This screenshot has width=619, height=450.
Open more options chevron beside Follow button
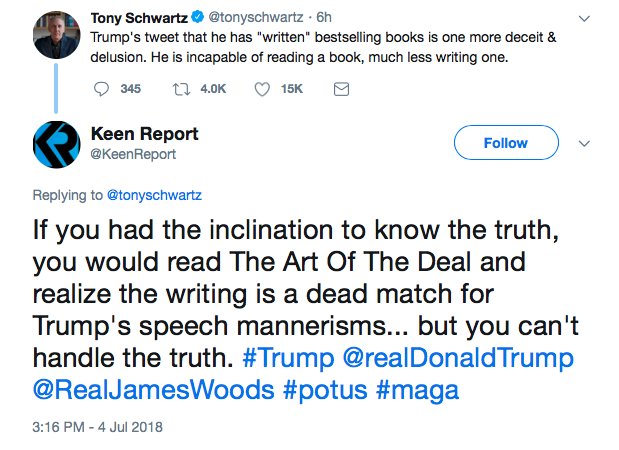coord(583,143)
